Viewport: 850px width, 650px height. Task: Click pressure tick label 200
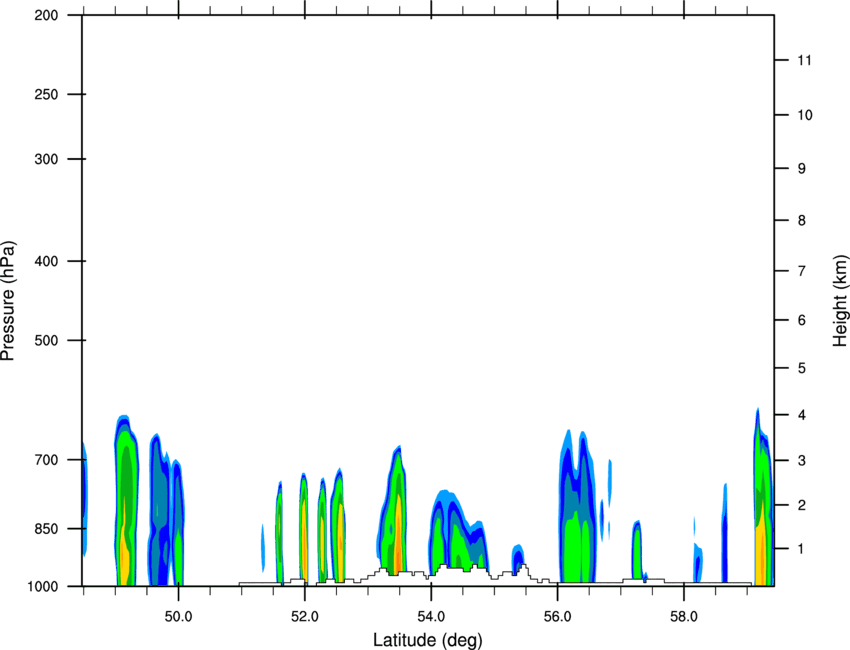click(x=47, y=15)
